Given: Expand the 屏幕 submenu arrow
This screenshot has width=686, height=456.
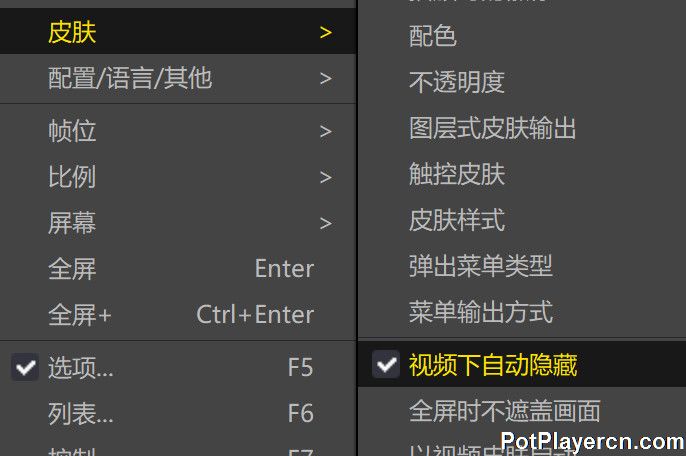Looking at the screenshot, I should click(x=326, y=224).
